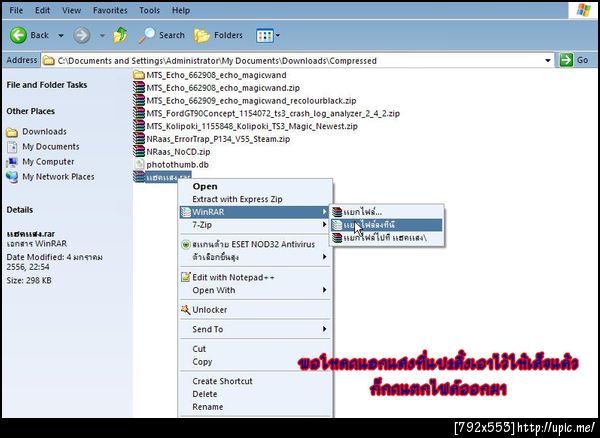Screen dimensions: 600x438
Task: Choose Copy in the context menu
Action: point(255,361)
